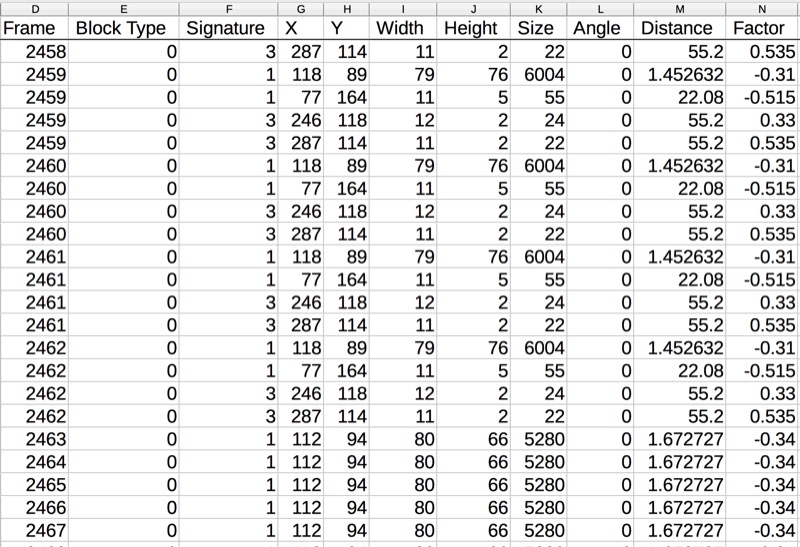The height and width of the screenshot is (547, 800).
Task: Click Y value 94 in frame 2465 row
Action: pyautogui.click(x=346, y=485)
